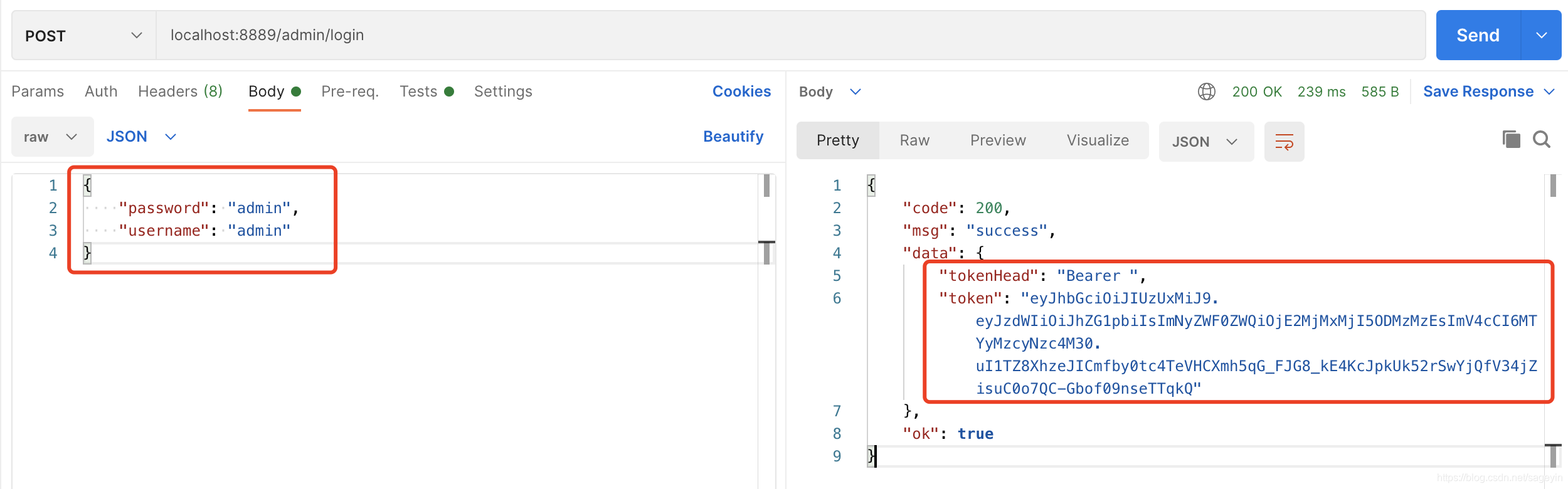The image size is (1568, 489).
Task: Switch to the Auth tab
Action: tap(101, 92)
